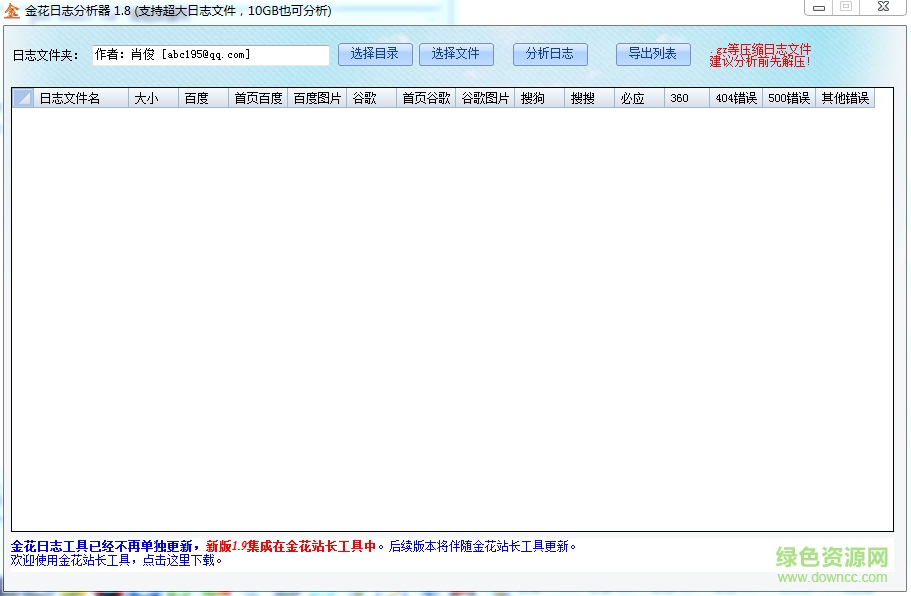Click the 首页百度 column header
The width and height of the screenshot is (911, 596).
coord(257,97)
